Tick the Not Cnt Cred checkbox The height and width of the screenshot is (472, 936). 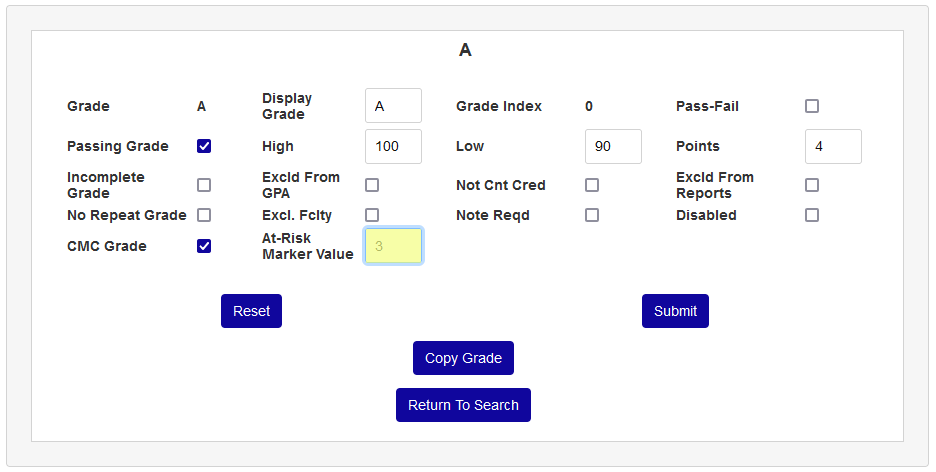[592, 185]
